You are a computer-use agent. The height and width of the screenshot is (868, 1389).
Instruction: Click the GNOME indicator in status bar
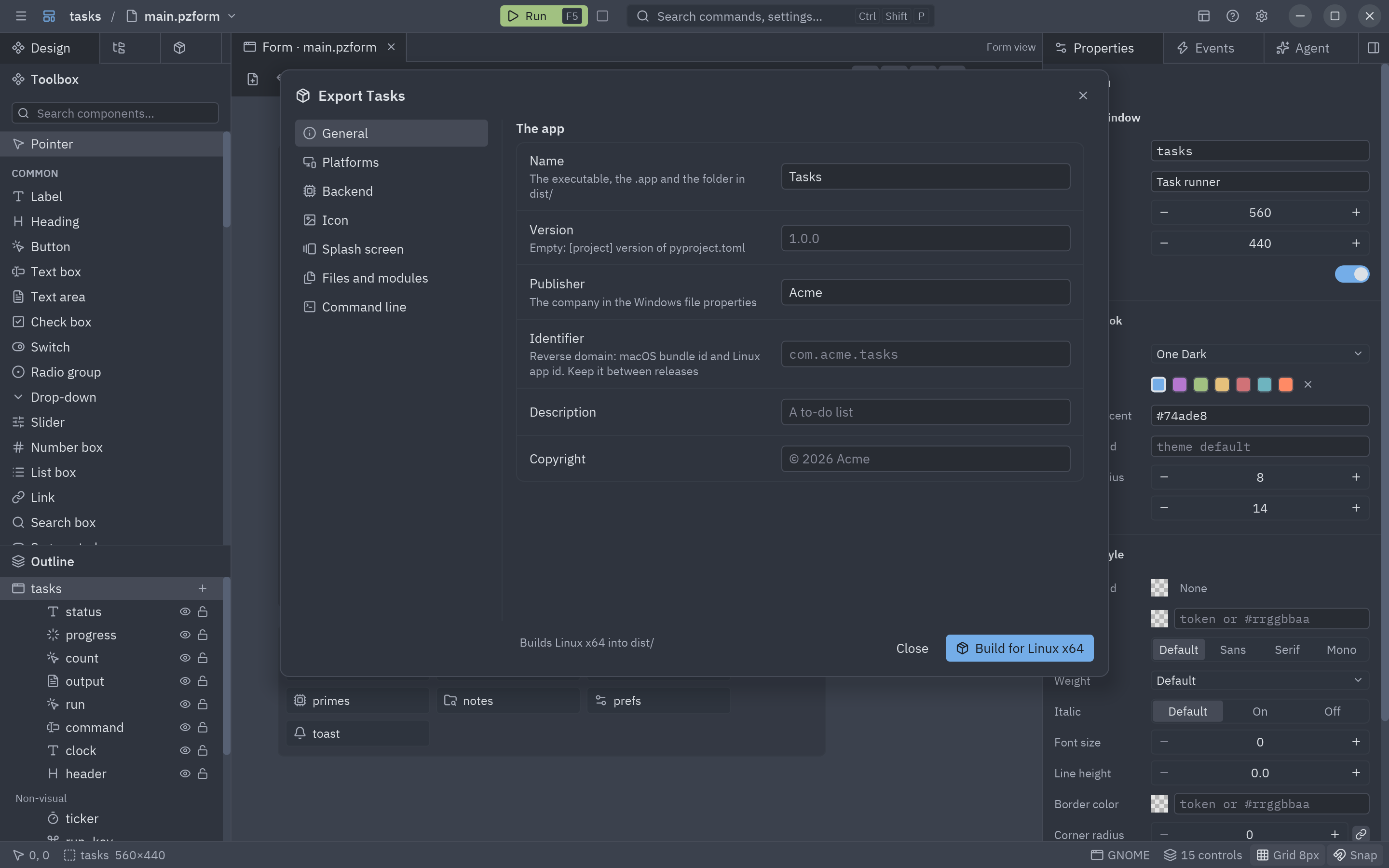tap(1120, 855)
